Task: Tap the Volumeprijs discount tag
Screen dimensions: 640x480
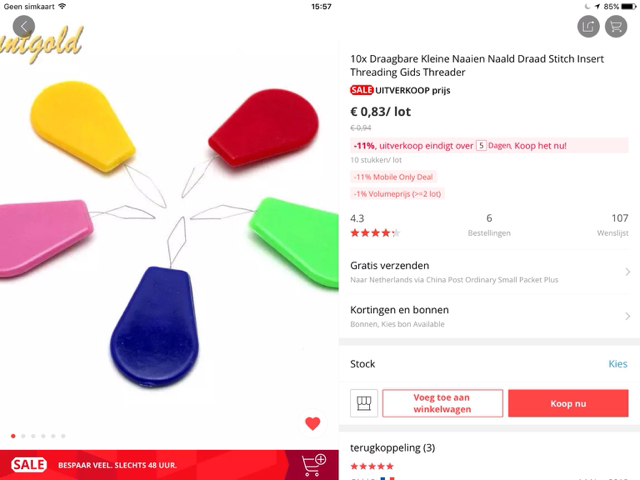Action: click(398, 194)
